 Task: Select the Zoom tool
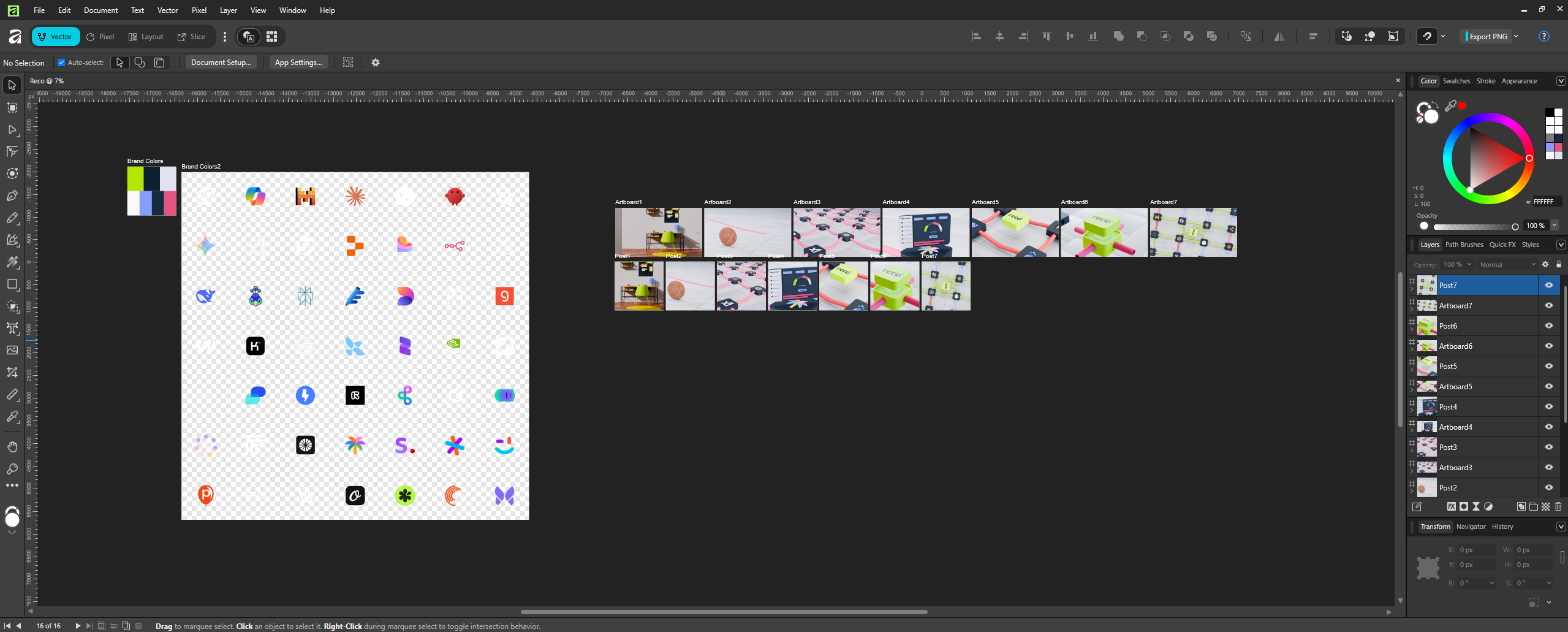click(12, 469)
